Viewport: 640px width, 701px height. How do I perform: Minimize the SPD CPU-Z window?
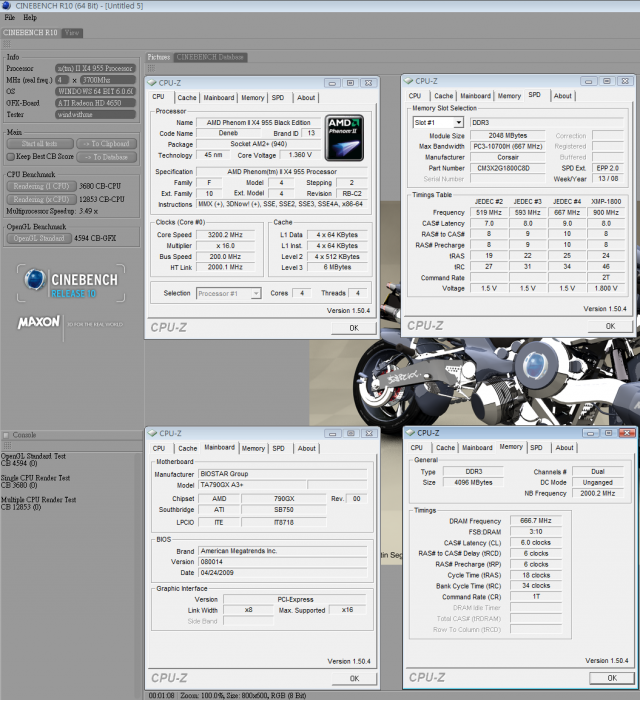click(589, 81)
